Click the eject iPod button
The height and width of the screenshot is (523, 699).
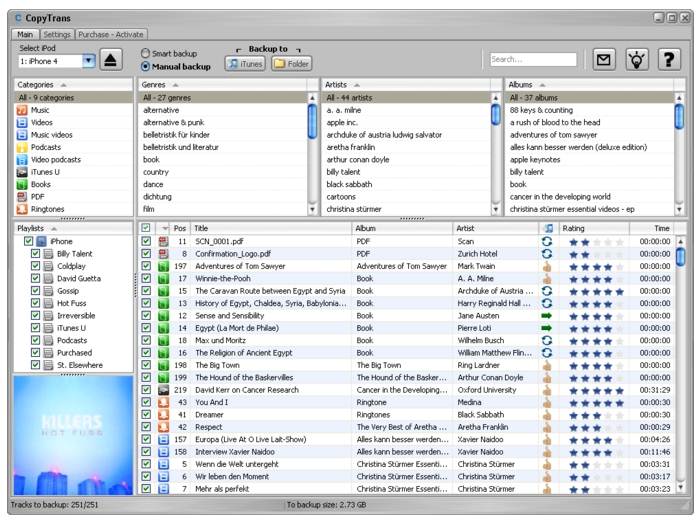pos(111,60)
